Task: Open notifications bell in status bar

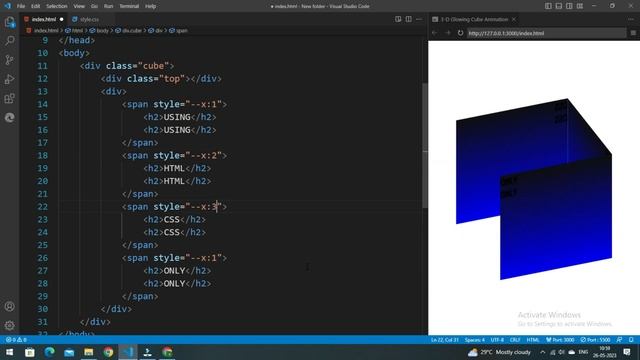Action: [631, 340]
